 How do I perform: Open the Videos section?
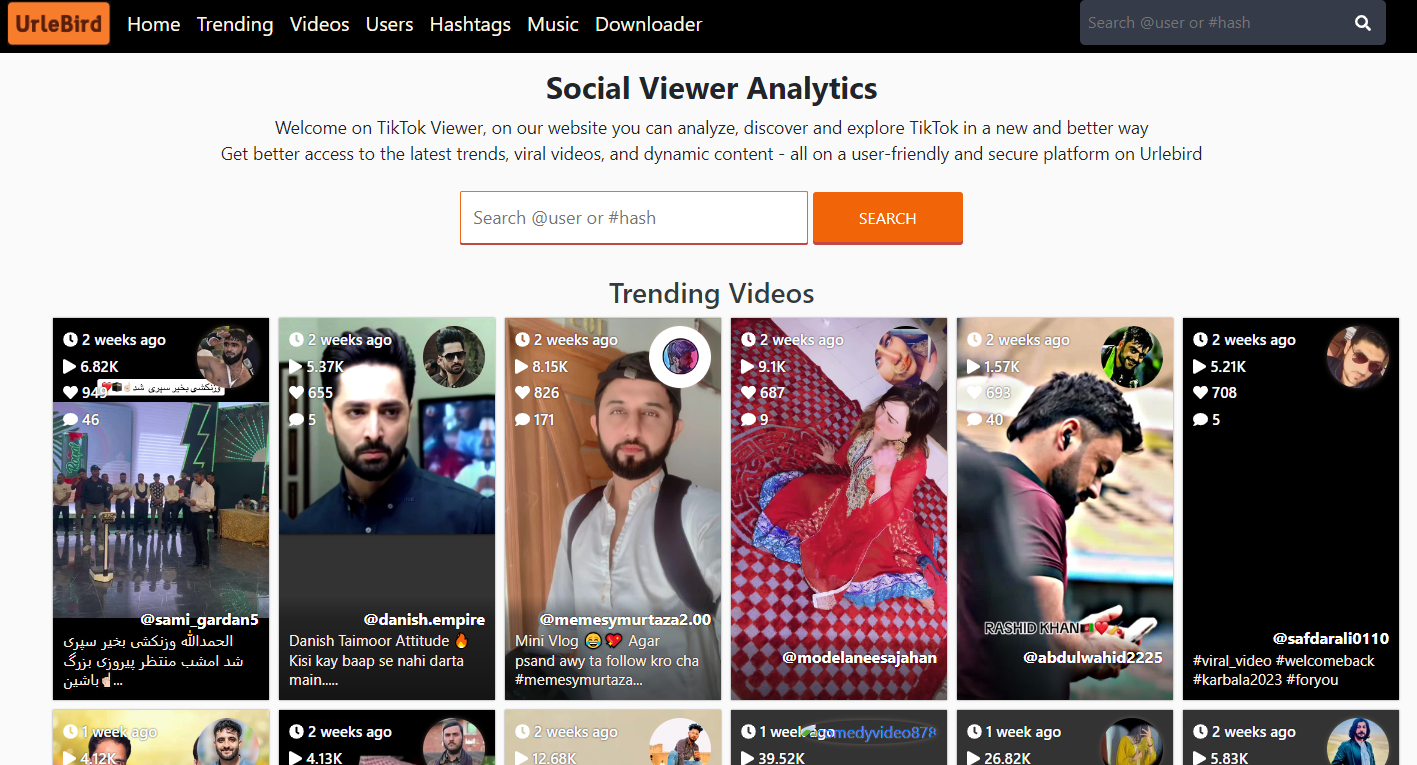[x=320, y=24]
